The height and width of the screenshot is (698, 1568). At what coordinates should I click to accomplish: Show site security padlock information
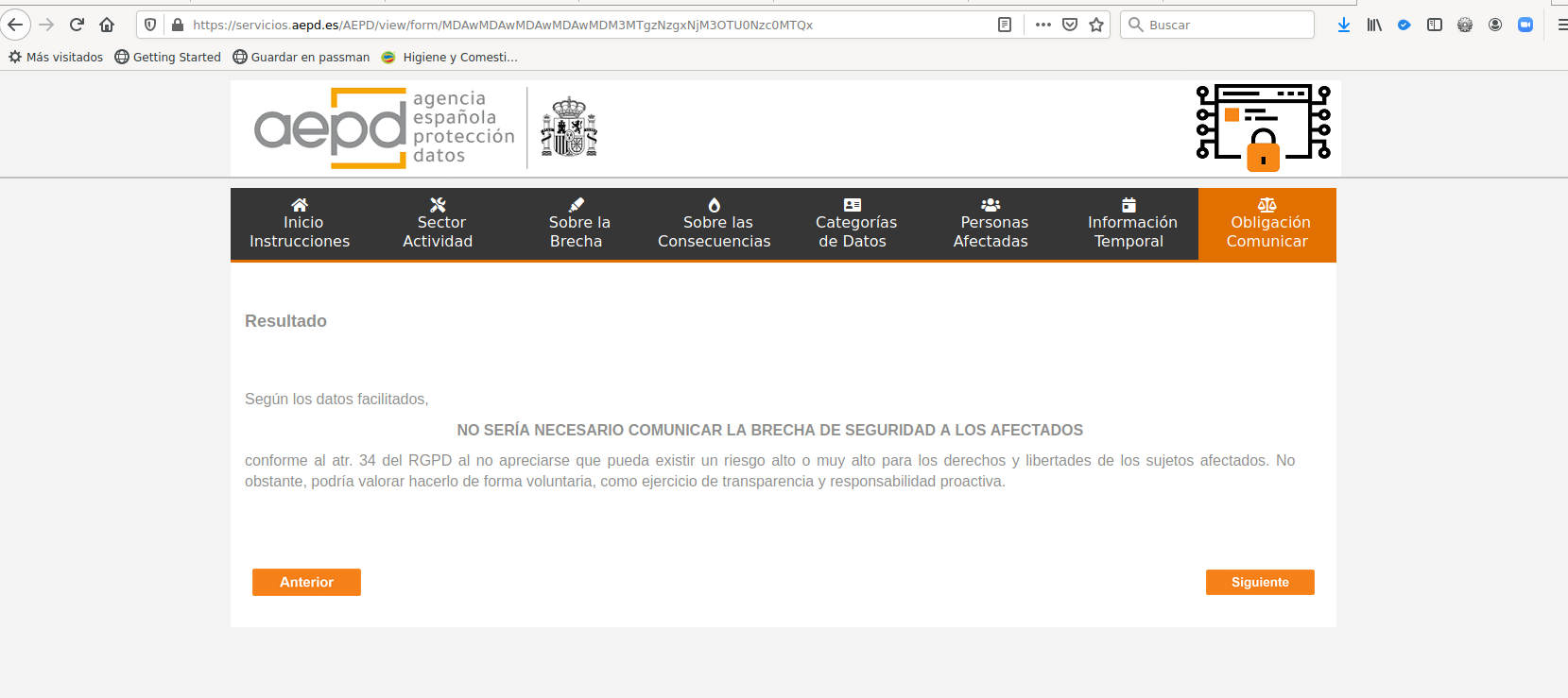[178, 25]
